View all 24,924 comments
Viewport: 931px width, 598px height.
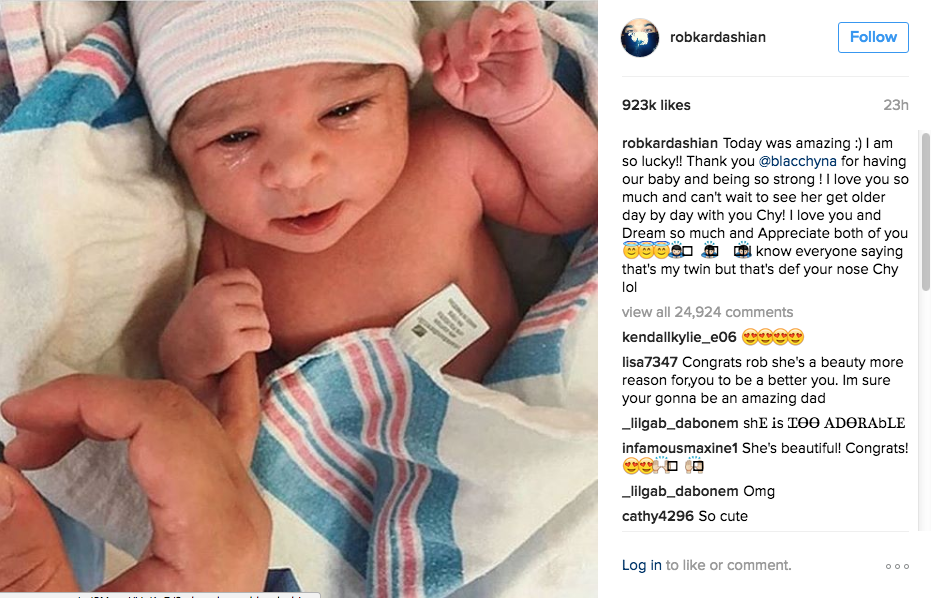coord(707,312)
